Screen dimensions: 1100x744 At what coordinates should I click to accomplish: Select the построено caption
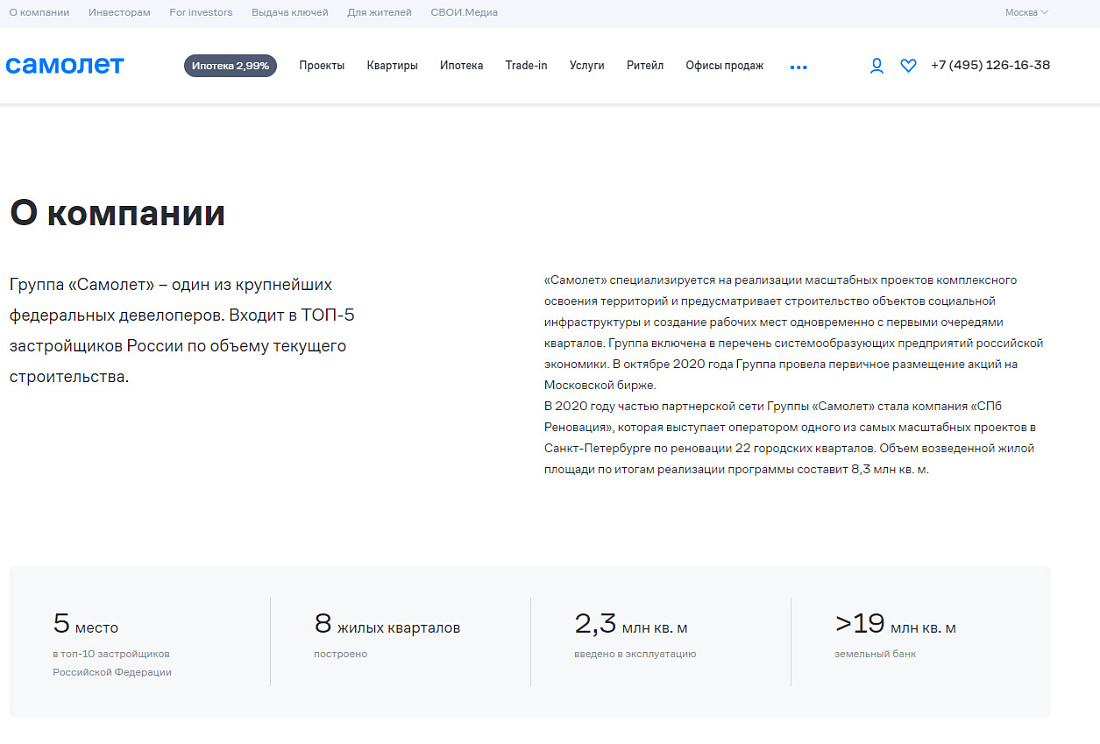tap(340, 654)
